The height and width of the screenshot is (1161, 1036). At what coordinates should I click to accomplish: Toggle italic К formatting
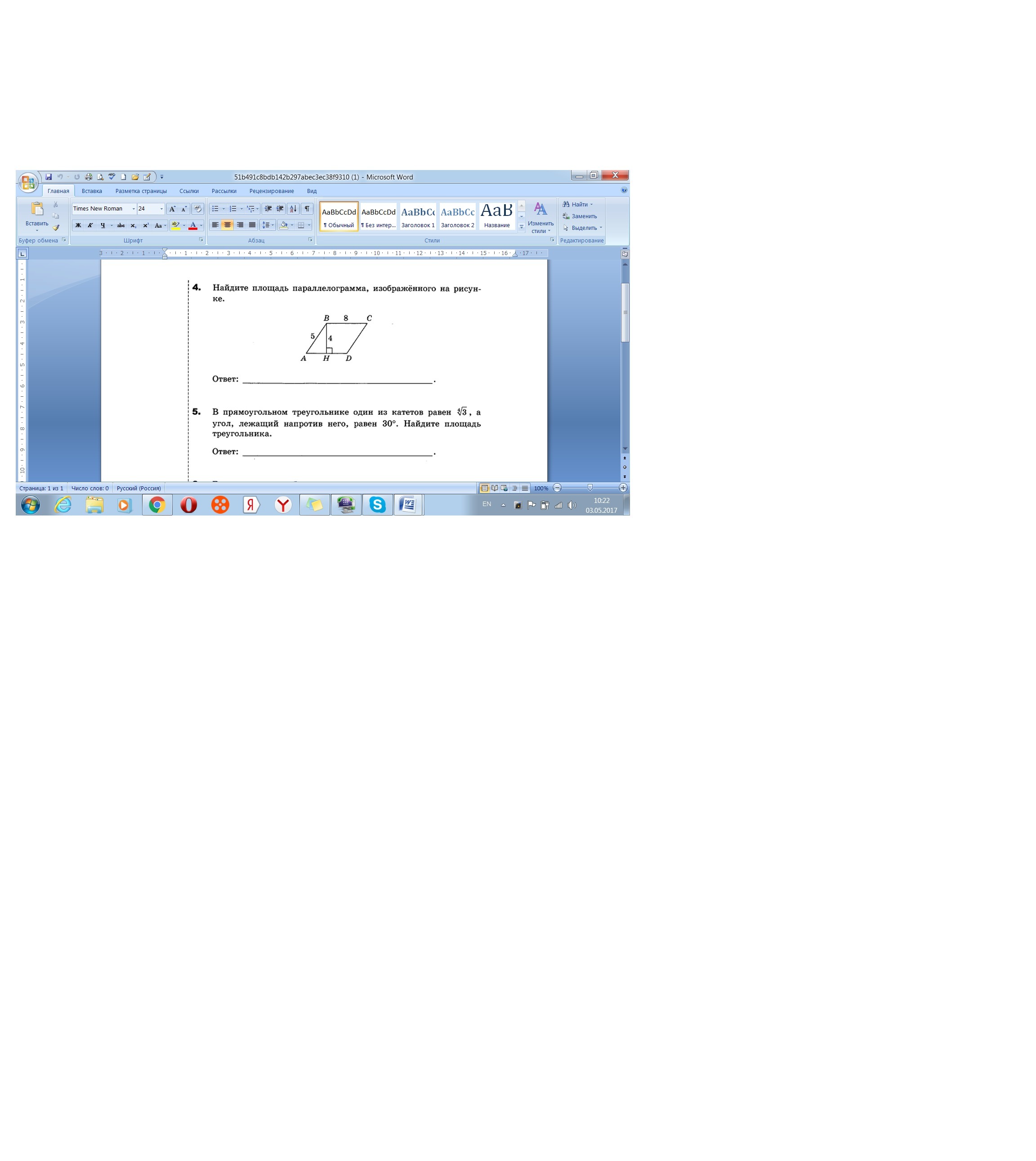coord(90,225)
